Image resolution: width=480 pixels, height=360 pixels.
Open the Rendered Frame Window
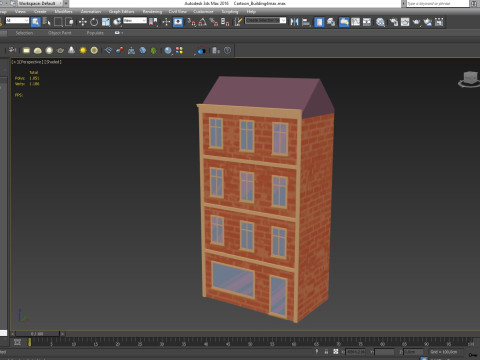click(405, 22)
